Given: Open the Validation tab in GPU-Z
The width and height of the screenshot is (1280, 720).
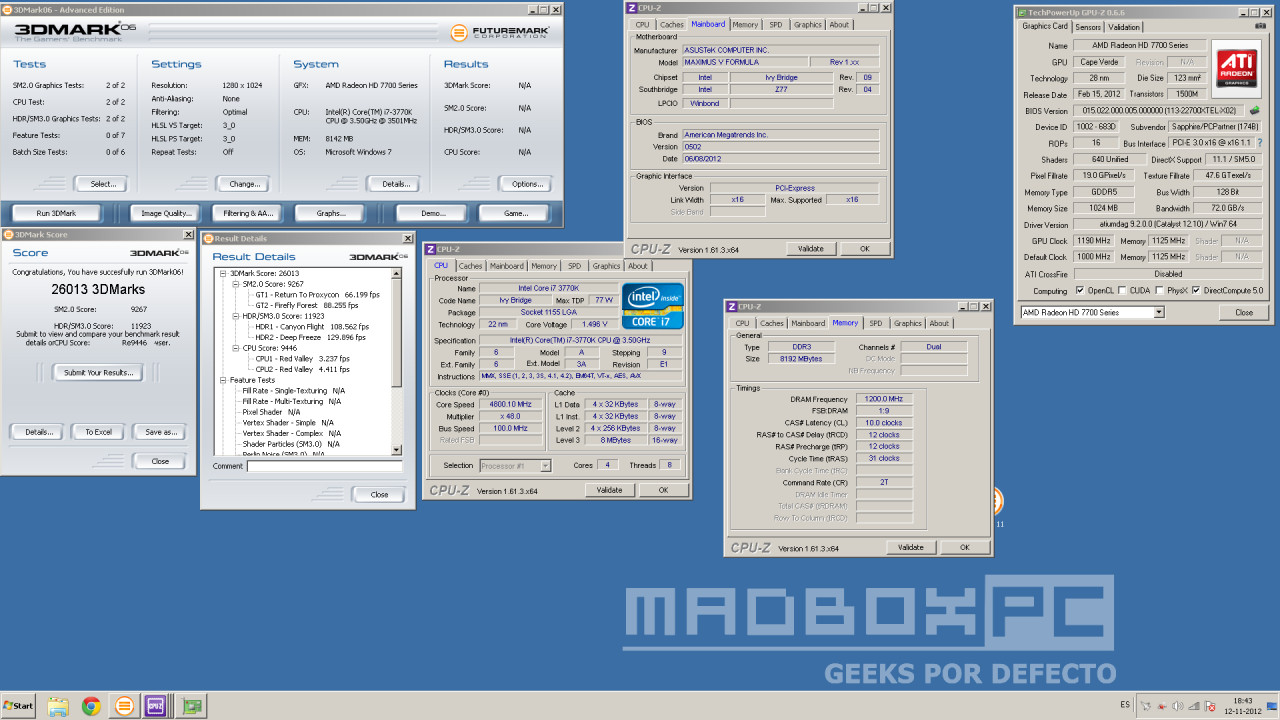Looking at the screenshot, I should [1124, 27].
